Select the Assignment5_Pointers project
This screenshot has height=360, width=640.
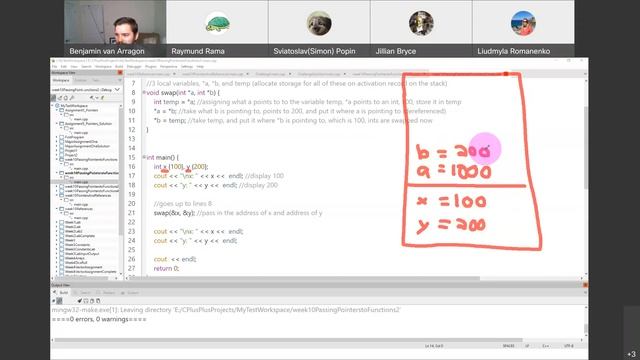pos(81,110)
